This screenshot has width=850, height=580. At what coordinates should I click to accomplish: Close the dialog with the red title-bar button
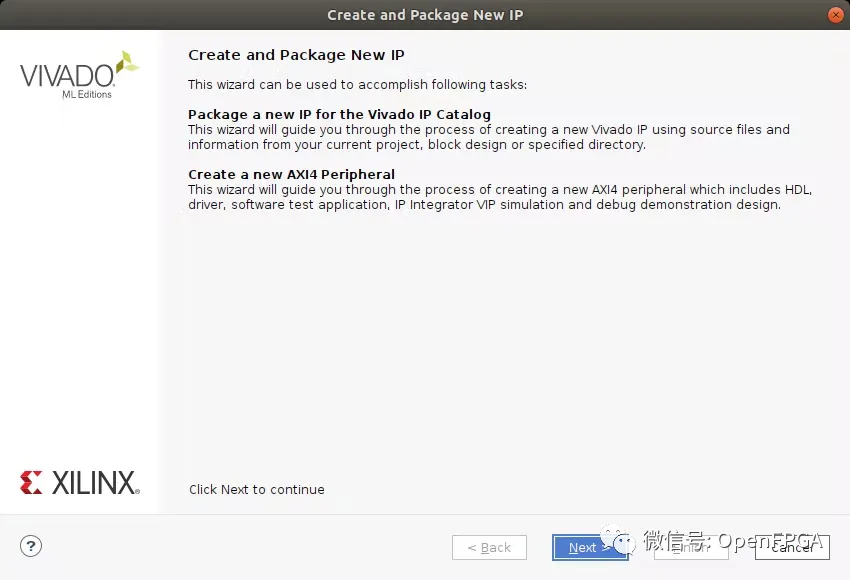[835, 15]
